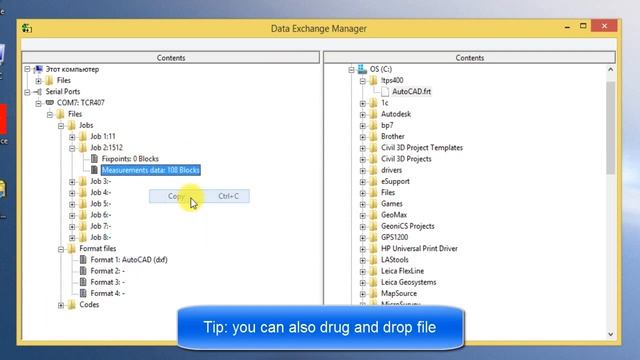Click the Fixpoints data file icon

click(94, 158)
